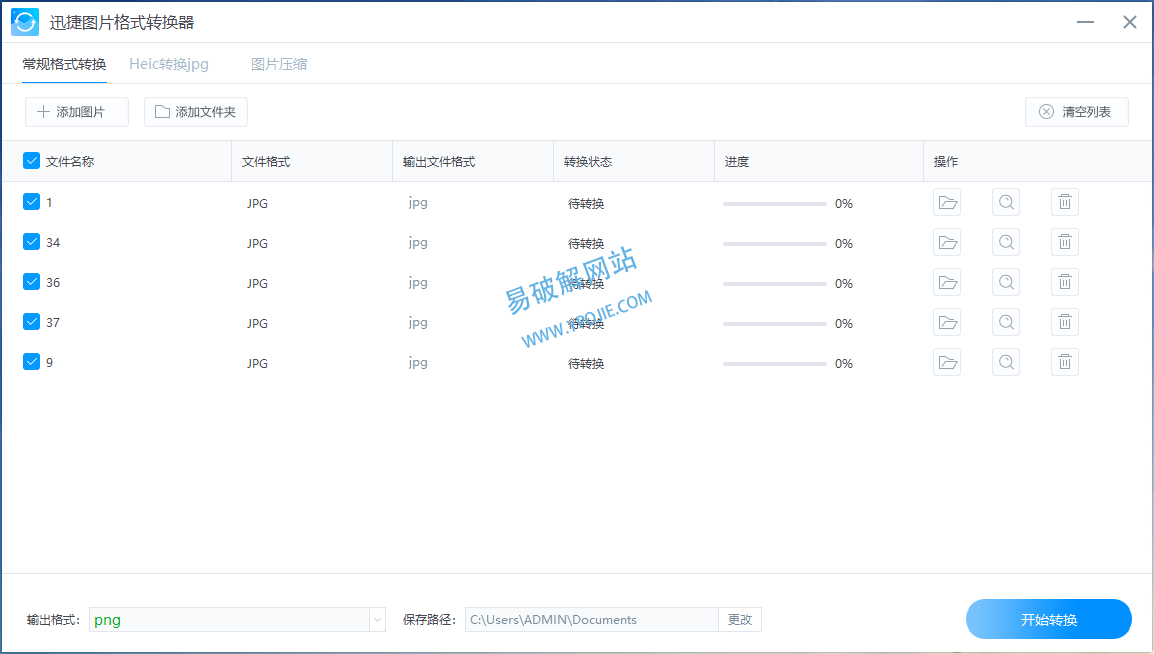
Task: Delete file 1 using trash icon
Action: pyautogui.click(x=1065, y=202)
